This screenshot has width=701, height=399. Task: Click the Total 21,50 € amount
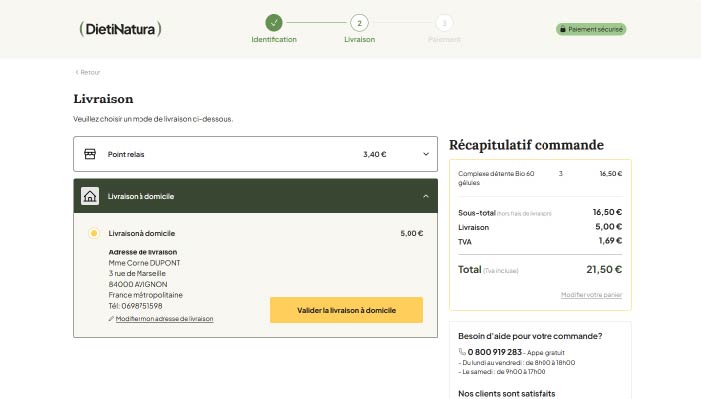[x=604, y=269]
